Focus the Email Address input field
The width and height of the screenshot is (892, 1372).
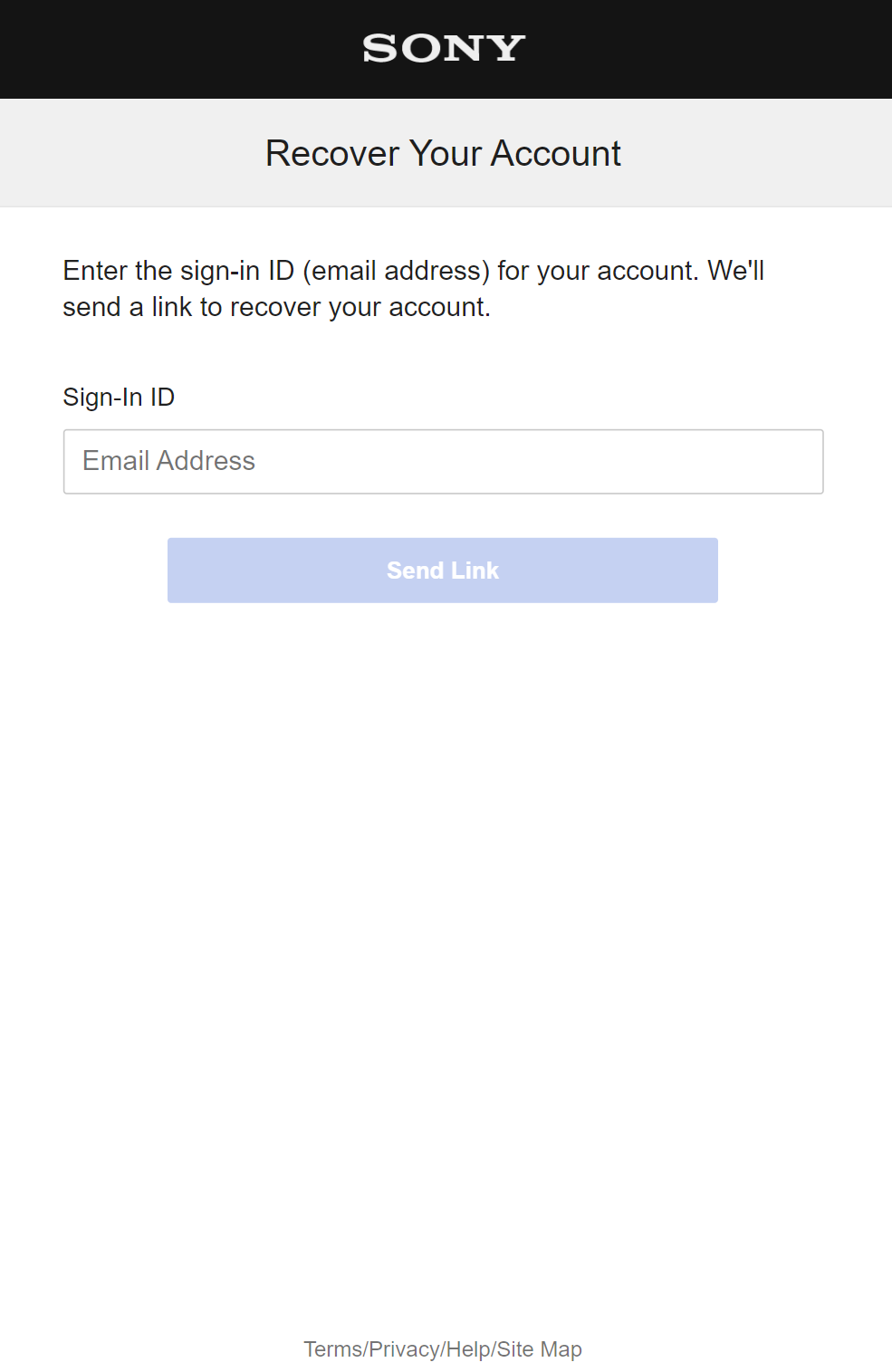tap(443, 462)
